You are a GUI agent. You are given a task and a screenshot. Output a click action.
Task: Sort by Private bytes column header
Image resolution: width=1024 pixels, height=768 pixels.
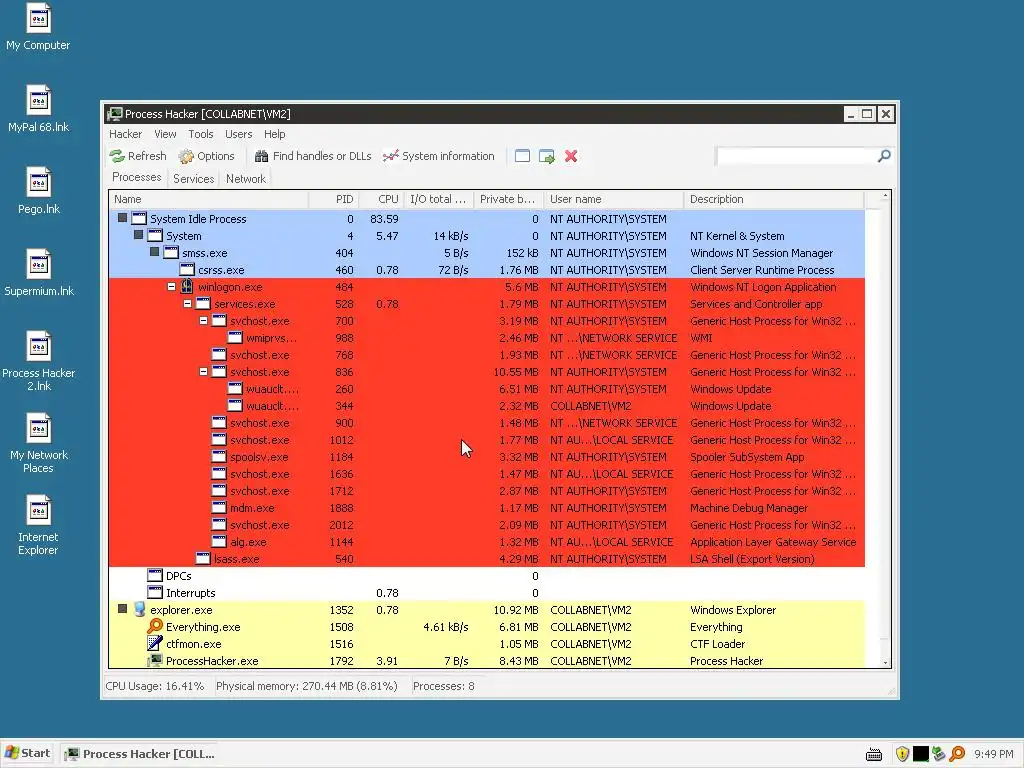pos(509,199)
